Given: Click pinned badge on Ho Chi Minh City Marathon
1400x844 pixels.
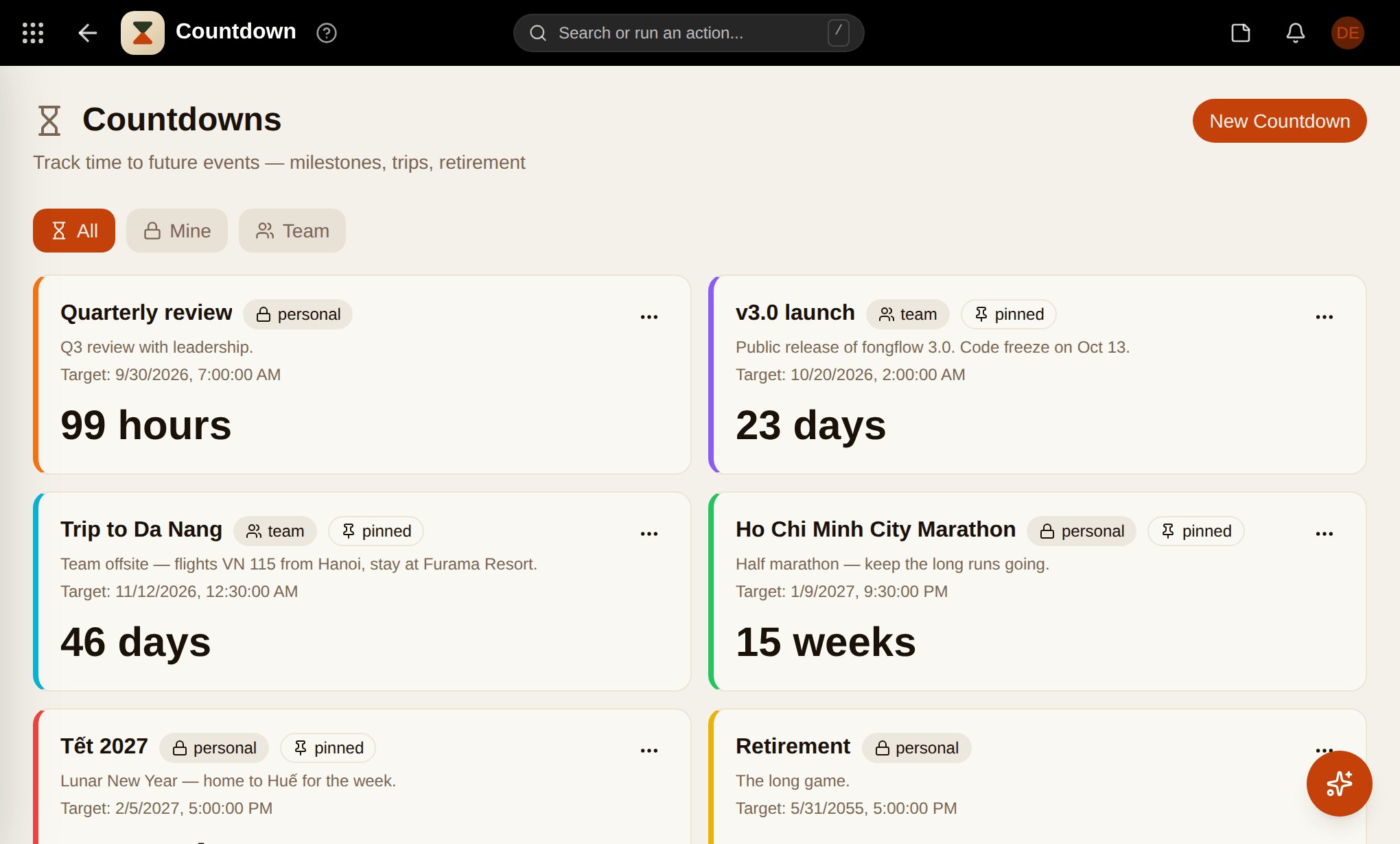Looking at the screenshot, I should click(1196, 531).
